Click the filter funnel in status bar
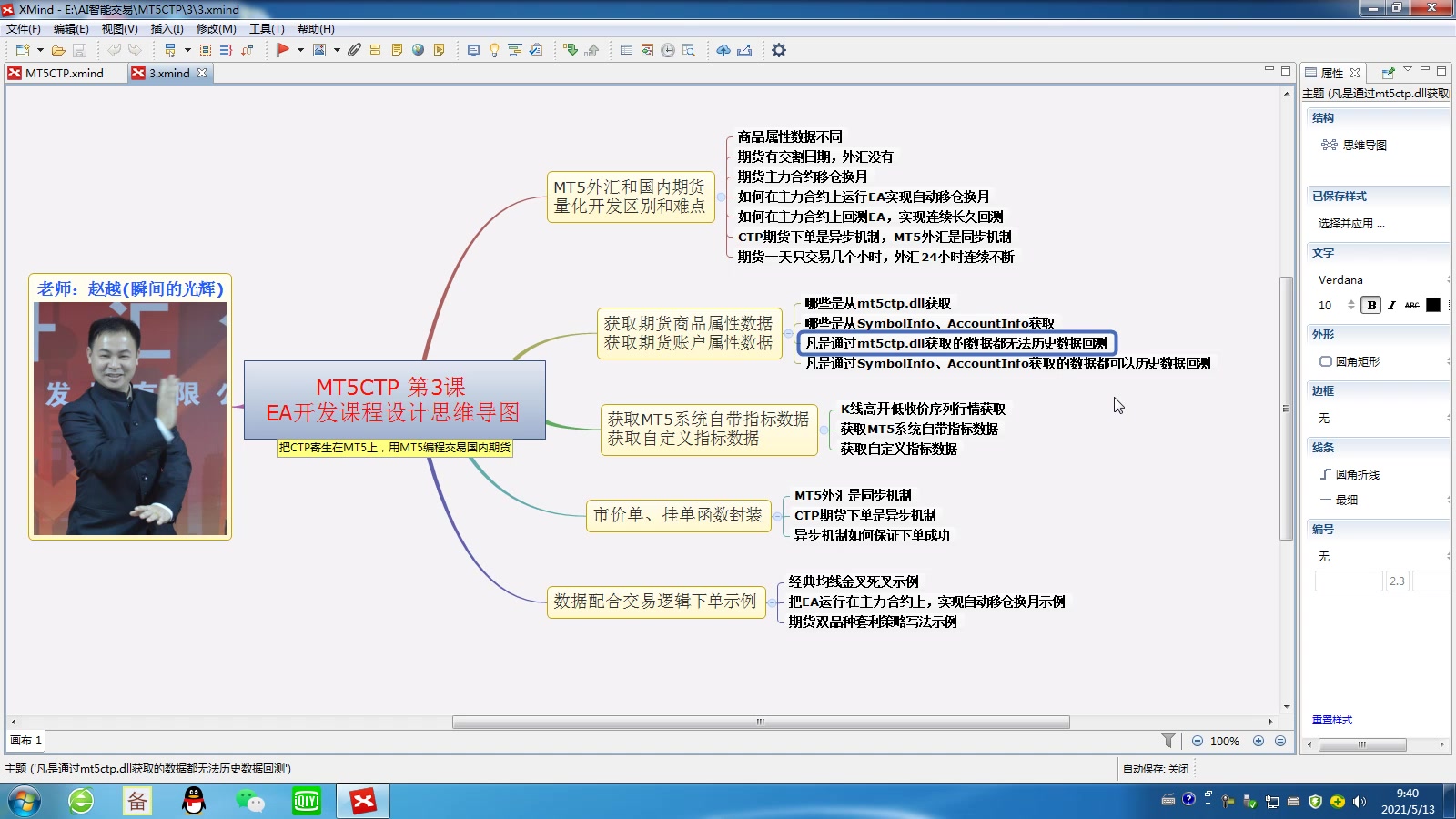Image resolution: width=1456 pixels, height=819 pixels. click(x=1168, y=741)
